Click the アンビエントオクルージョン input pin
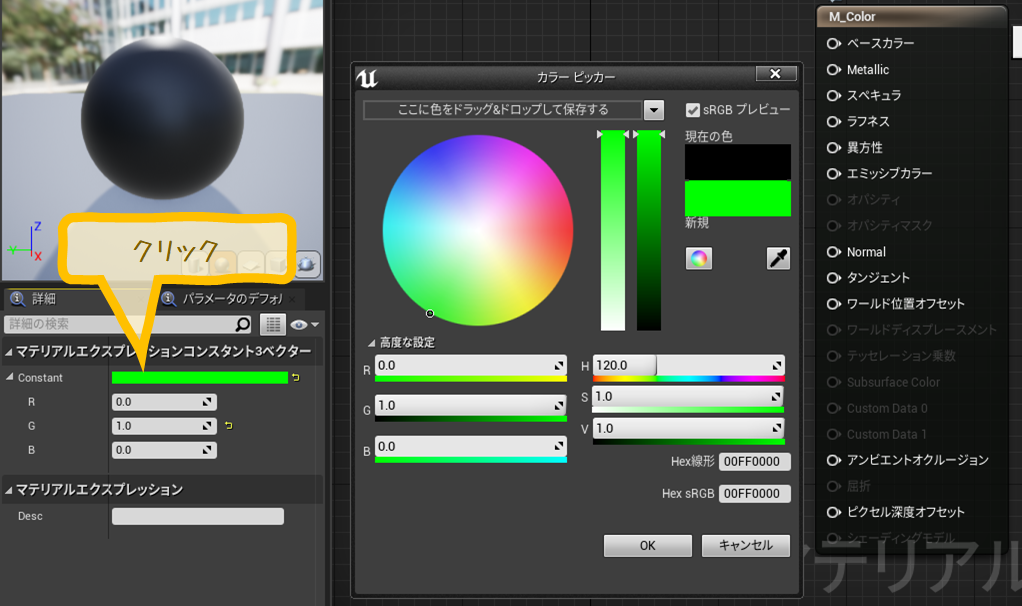The height and width of the screenshot is (606, 1022). pos(834,461)
